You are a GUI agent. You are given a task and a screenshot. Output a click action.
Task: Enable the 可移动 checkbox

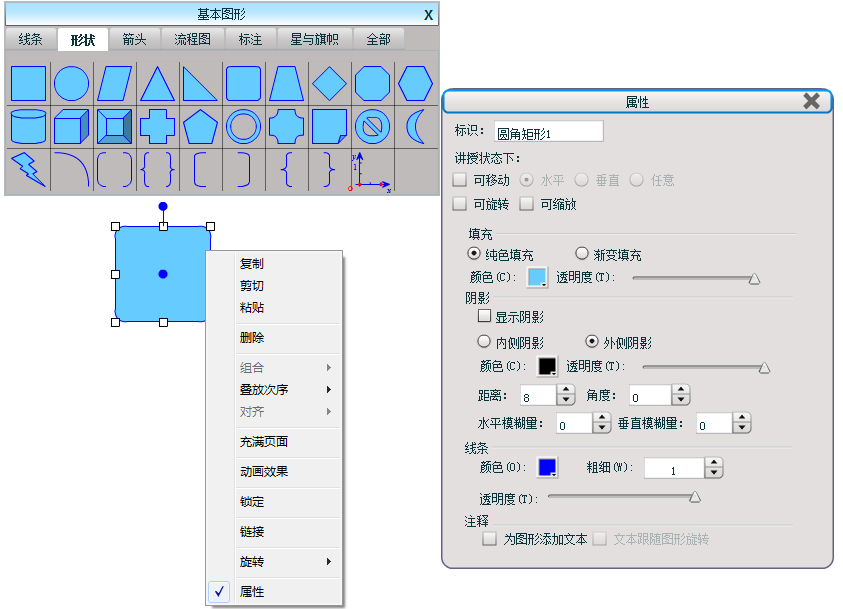[460, 181]
